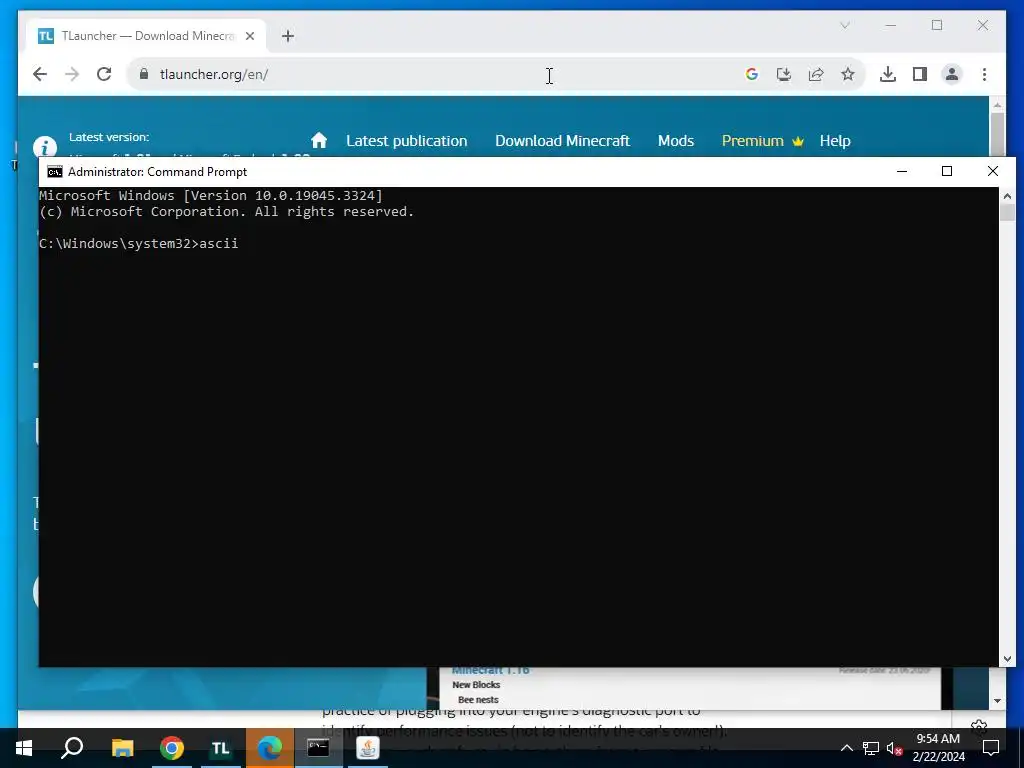Go back with Chrome's back arrow
The image size is (1024, 768).
click(40, 74)
